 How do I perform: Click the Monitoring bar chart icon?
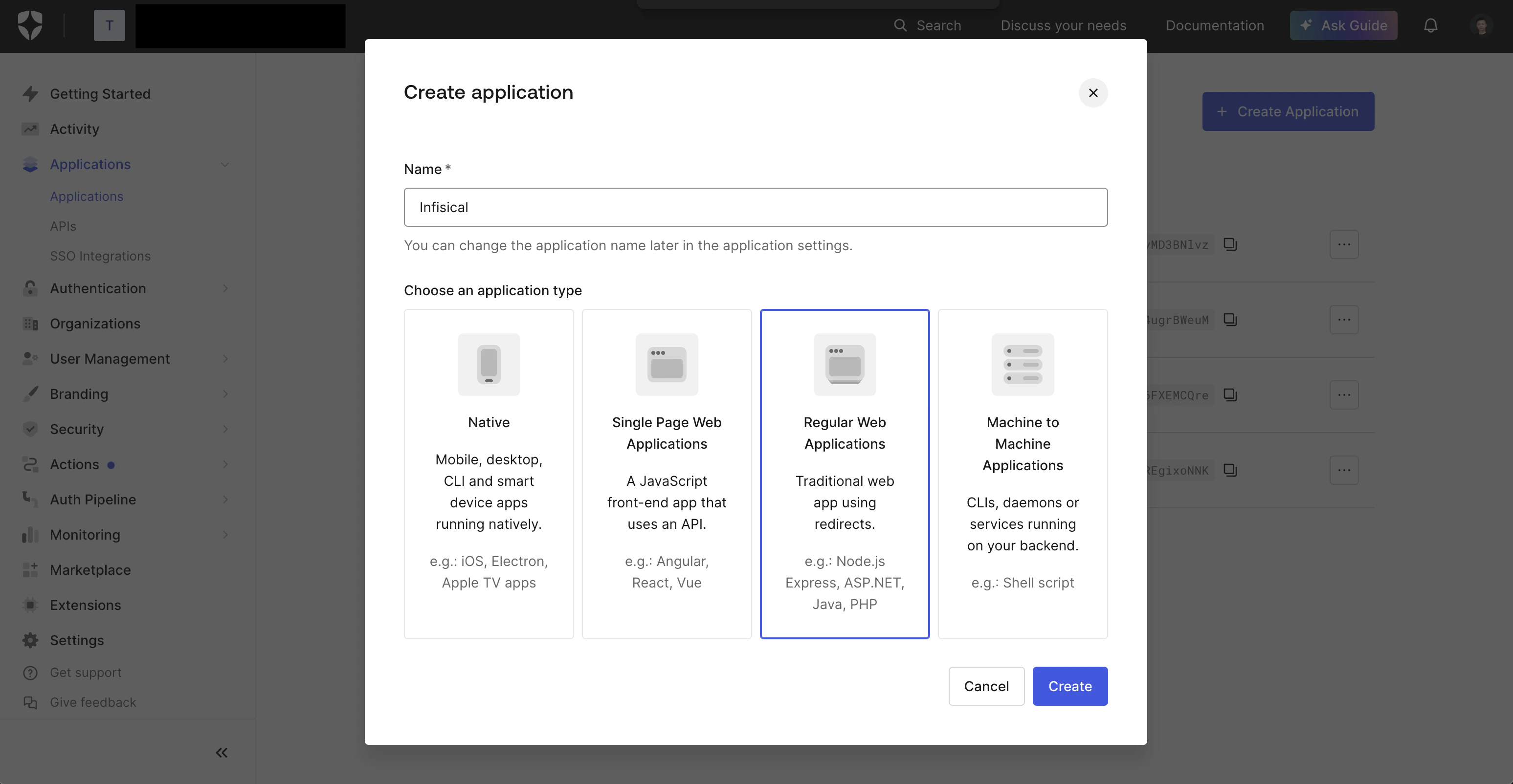[30, 535]
